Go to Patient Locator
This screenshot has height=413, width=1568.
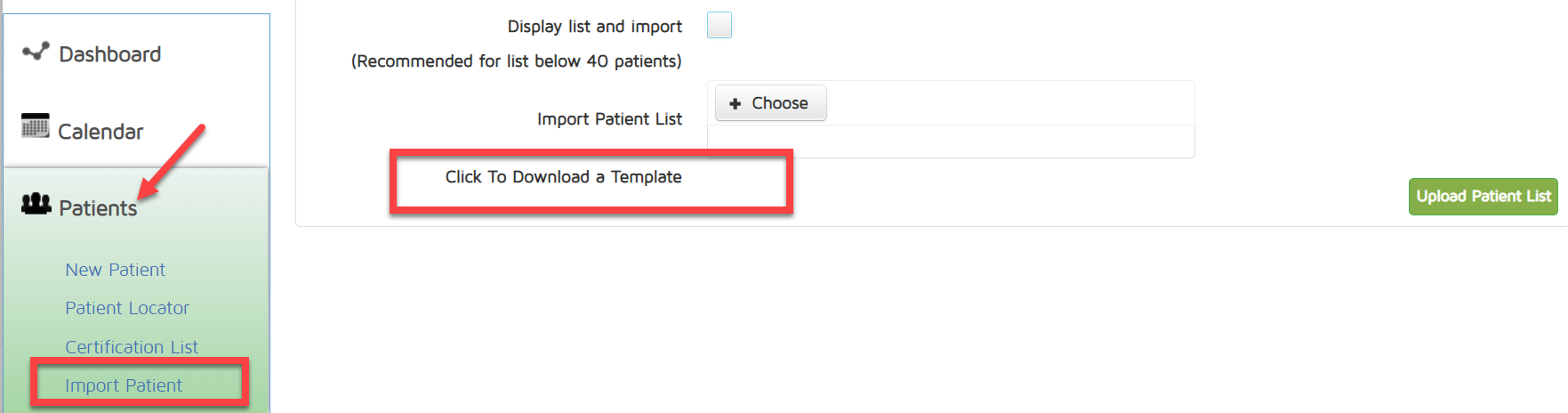pyautogui.click(x=127, y=308)
